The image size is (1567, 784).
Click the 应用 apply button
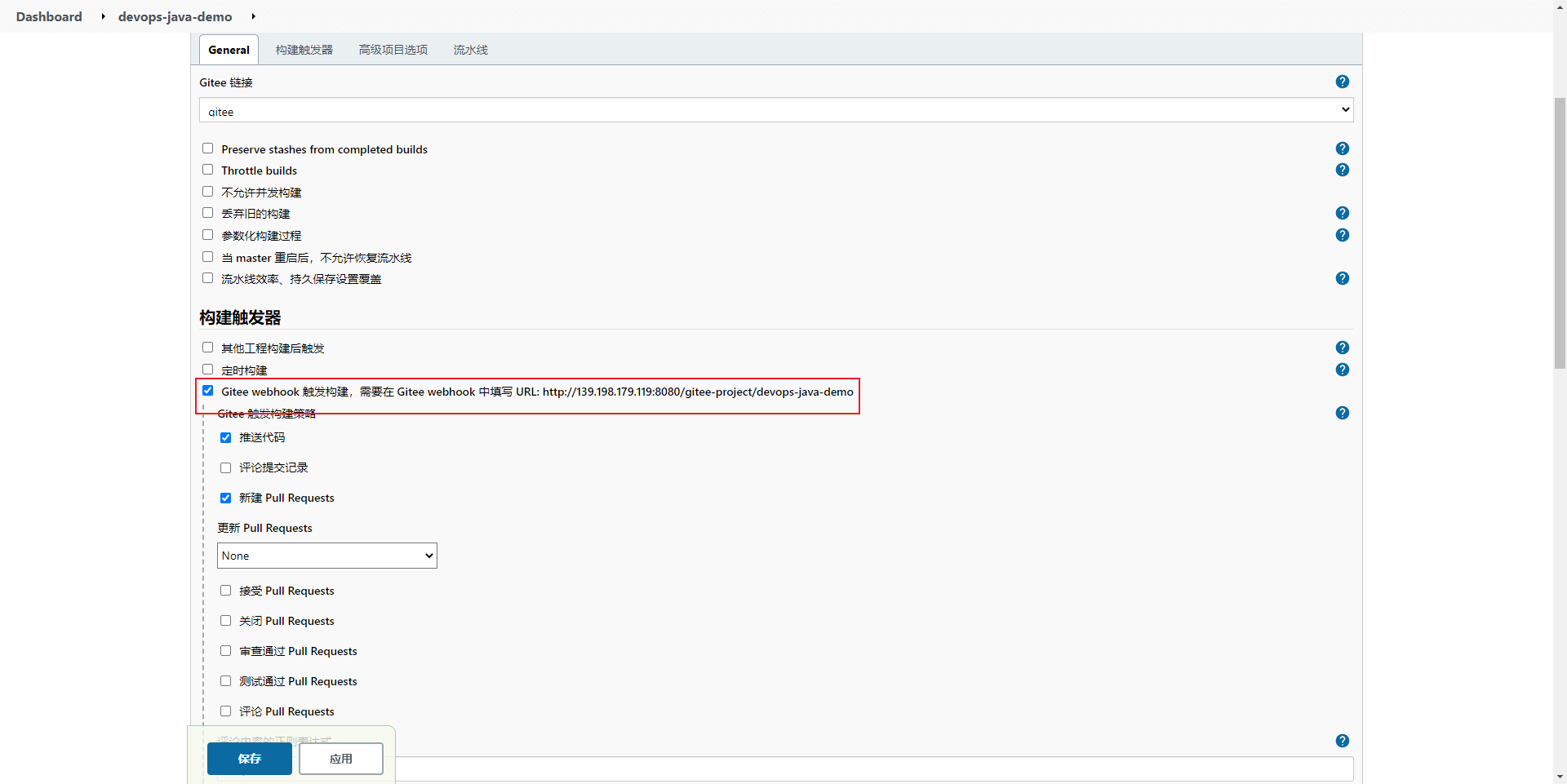coord(341,759)
